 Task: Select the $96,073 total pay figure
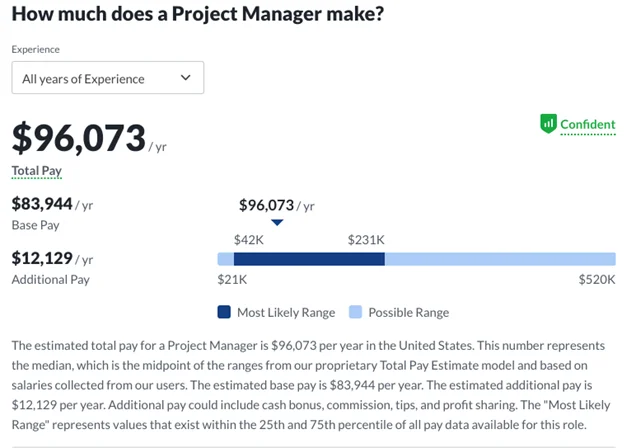(78, 139)
